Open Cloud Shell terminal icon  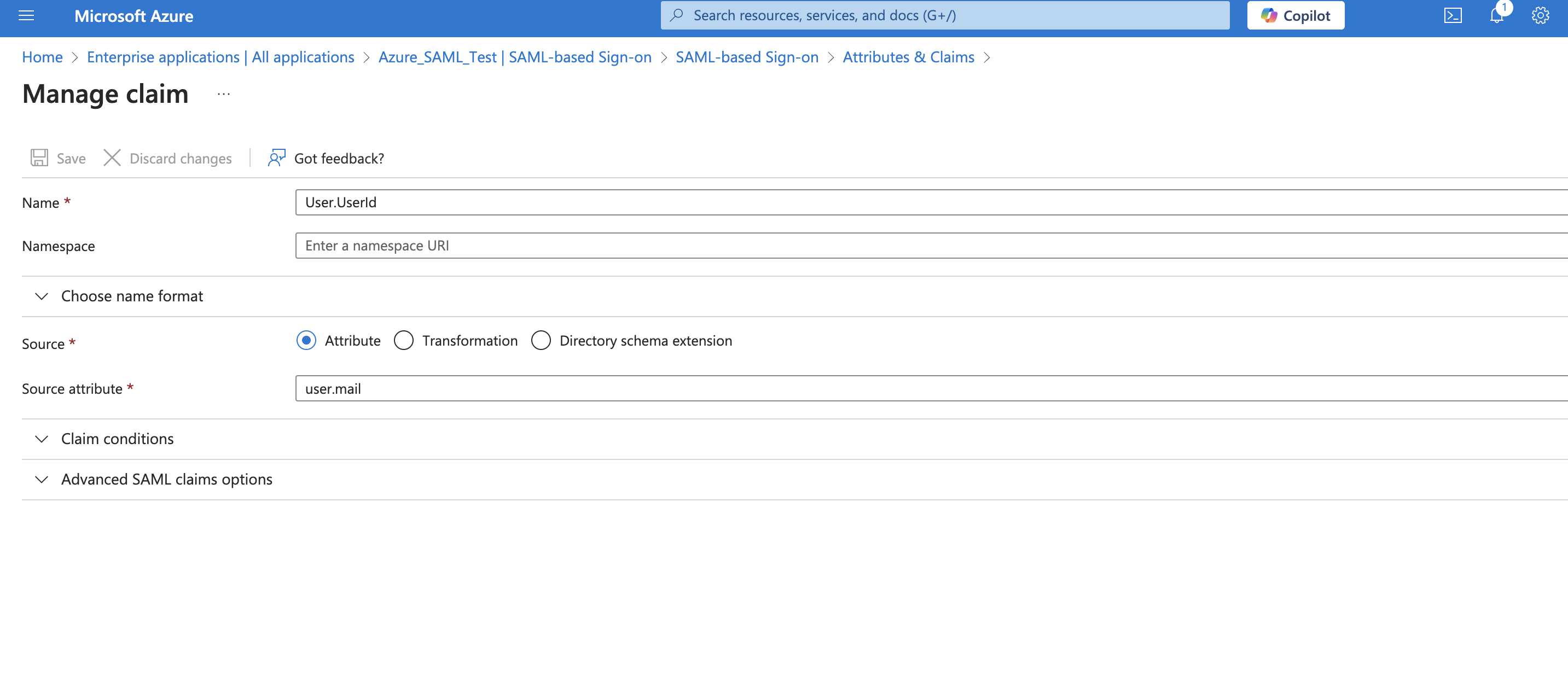coord(1453,16)
